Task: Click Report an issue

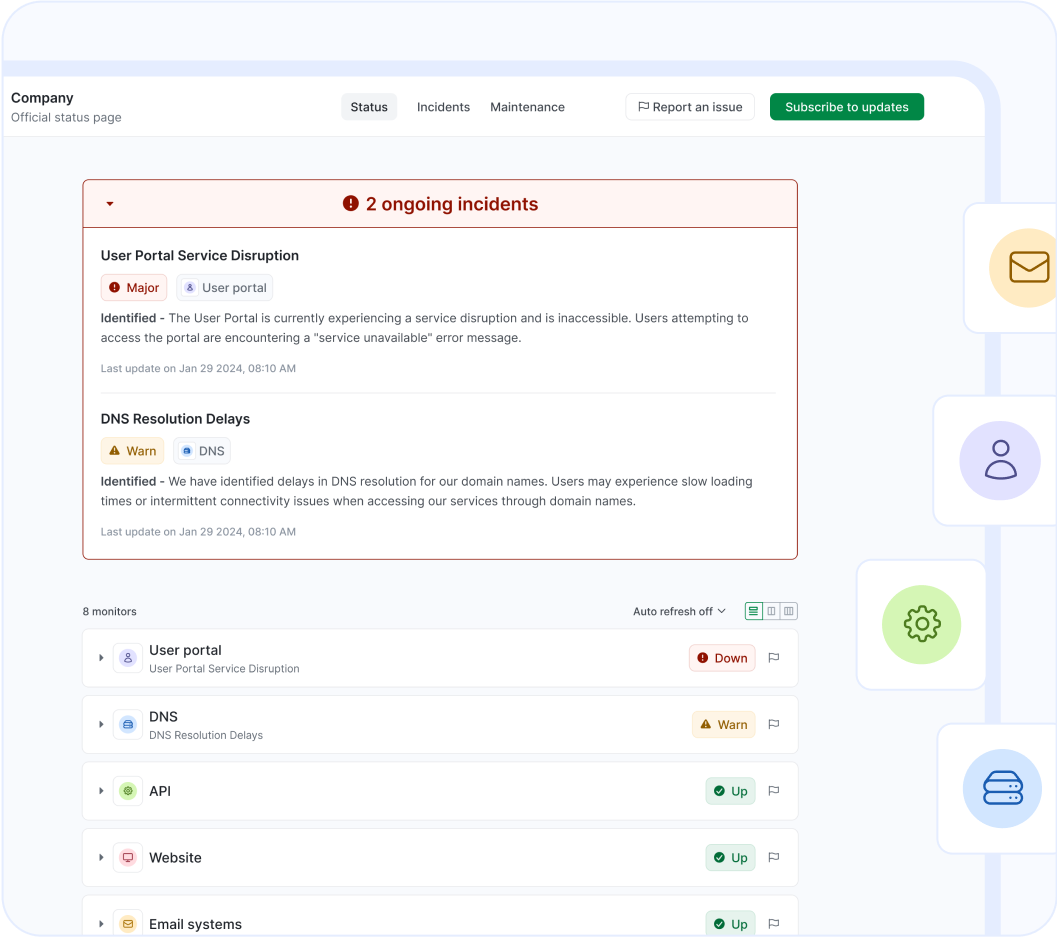Action: point(690,106)
